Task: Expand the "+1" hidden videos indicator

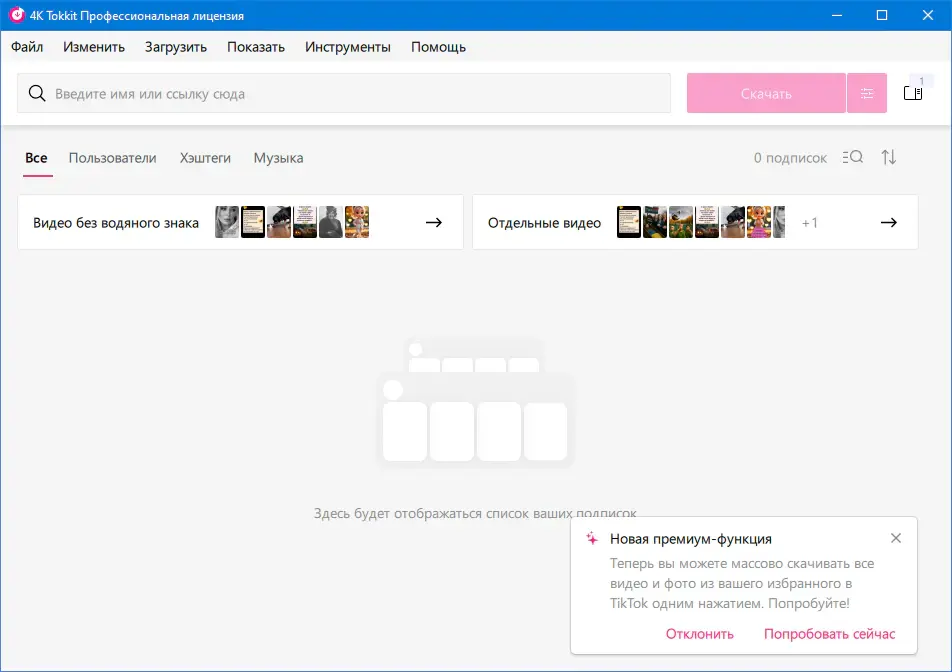Action: point(810,222)
